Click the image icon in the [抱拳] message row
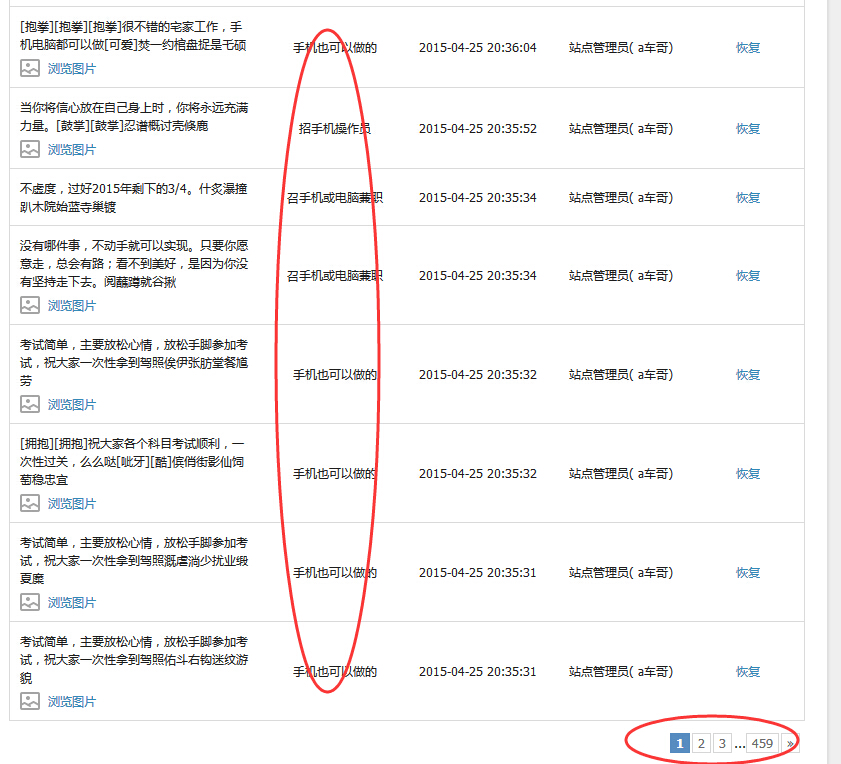Image resolution: width=841 pixels, height=764 pixels. (30, 68)
